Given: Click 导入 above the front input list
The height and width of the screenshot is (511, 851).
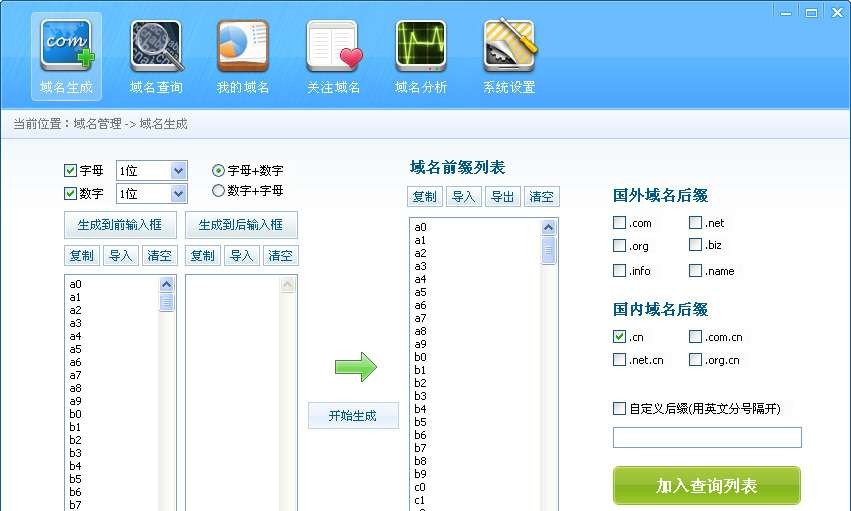Looking at the screenshot, I should coord(120,256).
